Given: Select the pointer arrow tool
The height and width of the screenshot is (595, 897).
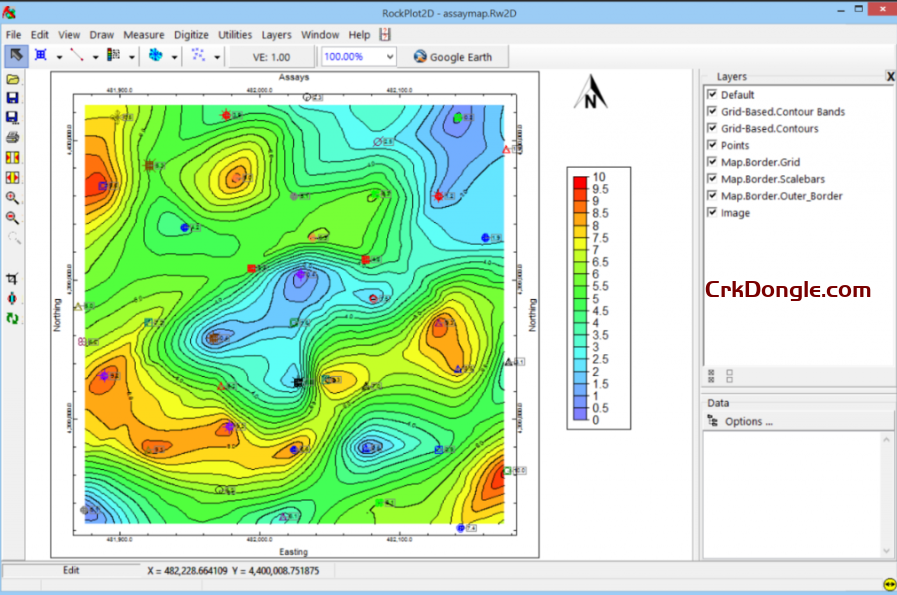Looking at the screenshot, I should [x=16, y=56].
